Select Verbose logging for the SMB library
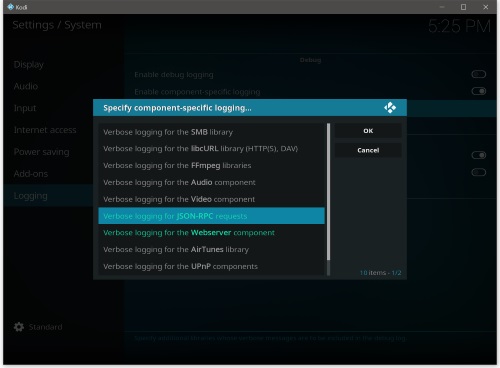 tap(211, 132)
